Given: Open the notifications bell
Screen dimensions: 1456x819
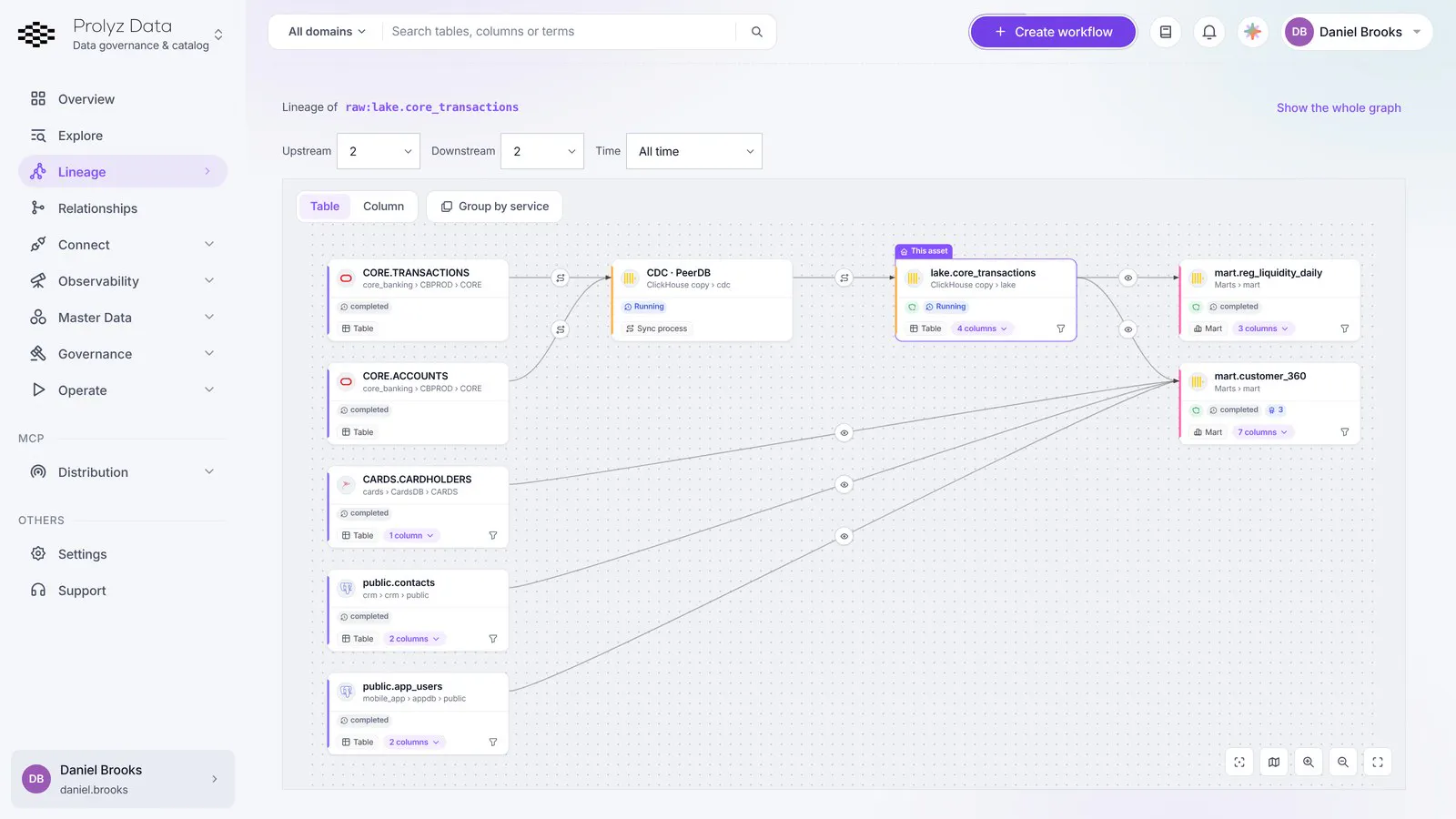Looking at the screenshot, I should click(1209, 32).
